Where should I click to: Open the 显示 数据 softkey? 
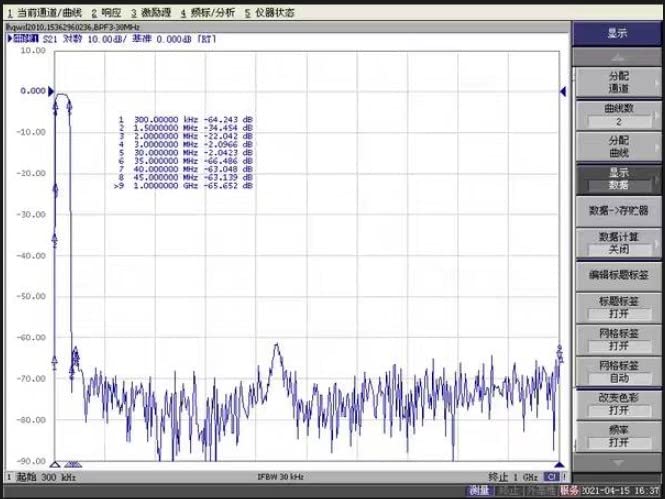pyautogui.click(x=618, y=179)
